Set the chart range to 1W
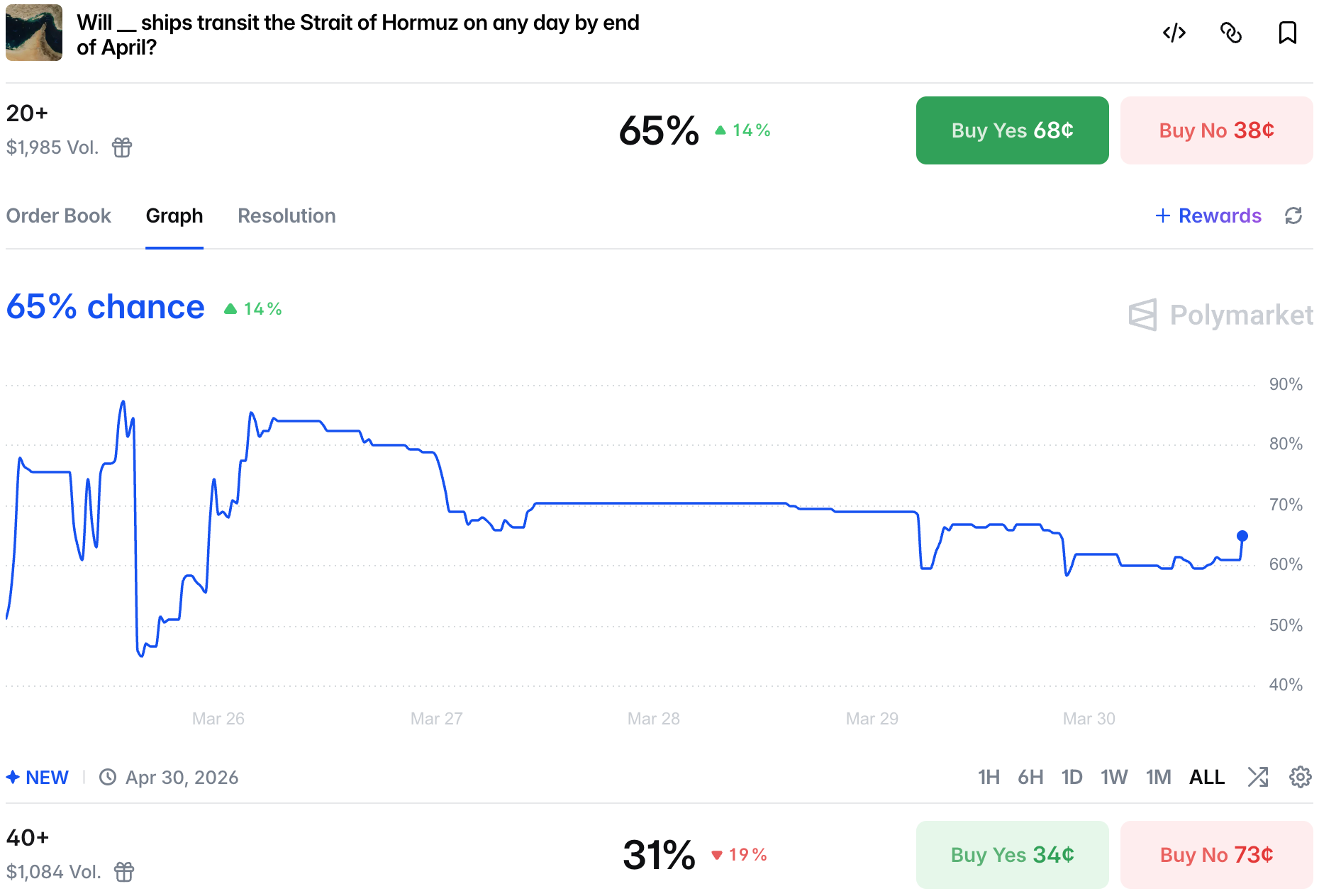Screen dimensions: 1319x896 tap(1114, 778)
